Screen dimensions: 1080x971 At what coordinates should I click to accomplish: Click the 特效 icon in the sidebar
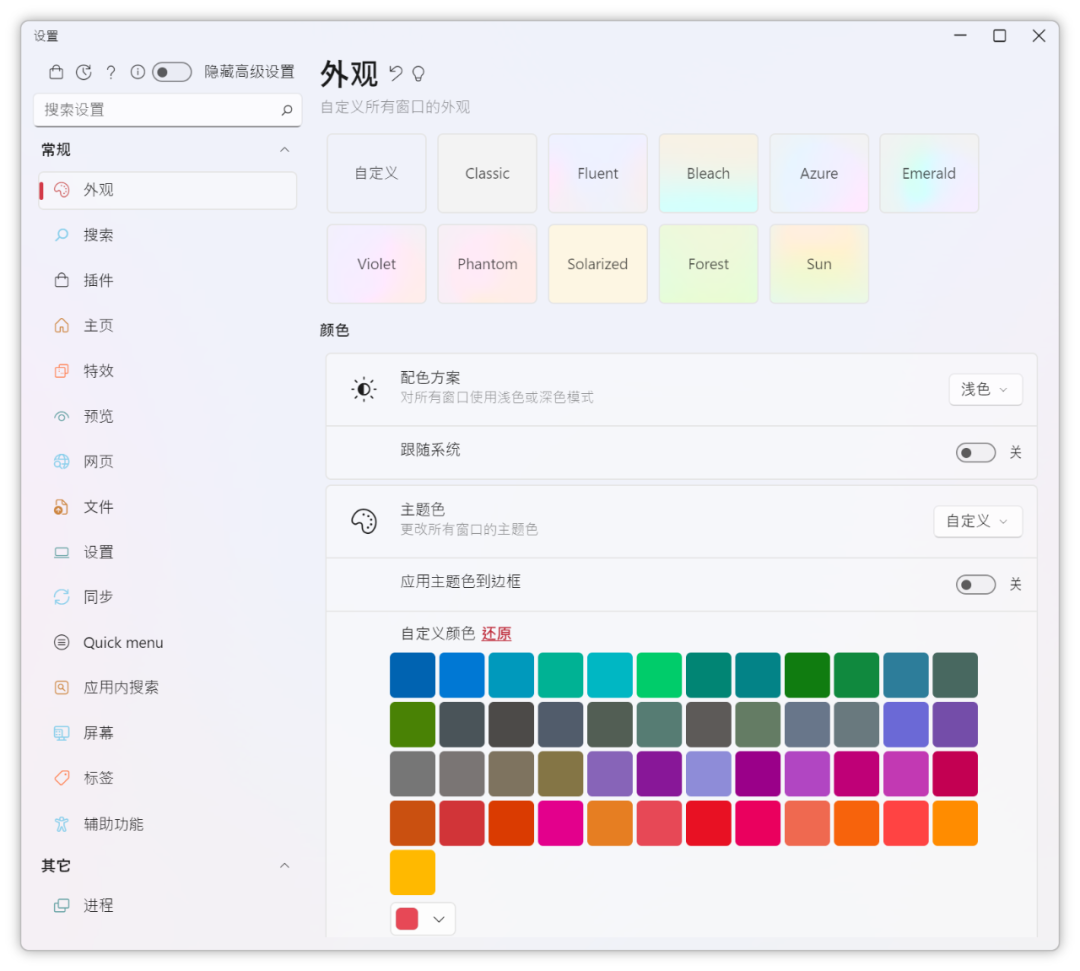[61, 370]
